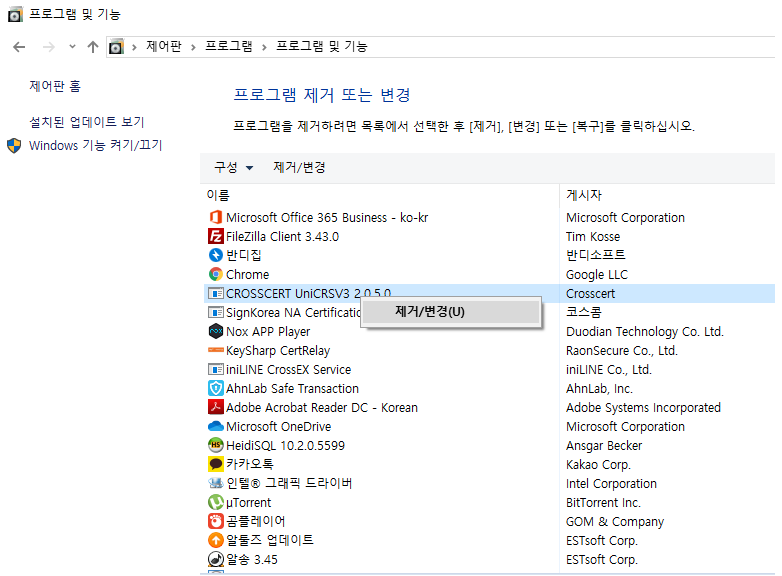Click the KeySharp CertRelay icon
The height and width of the screenshot is (576, 782).
215,350
